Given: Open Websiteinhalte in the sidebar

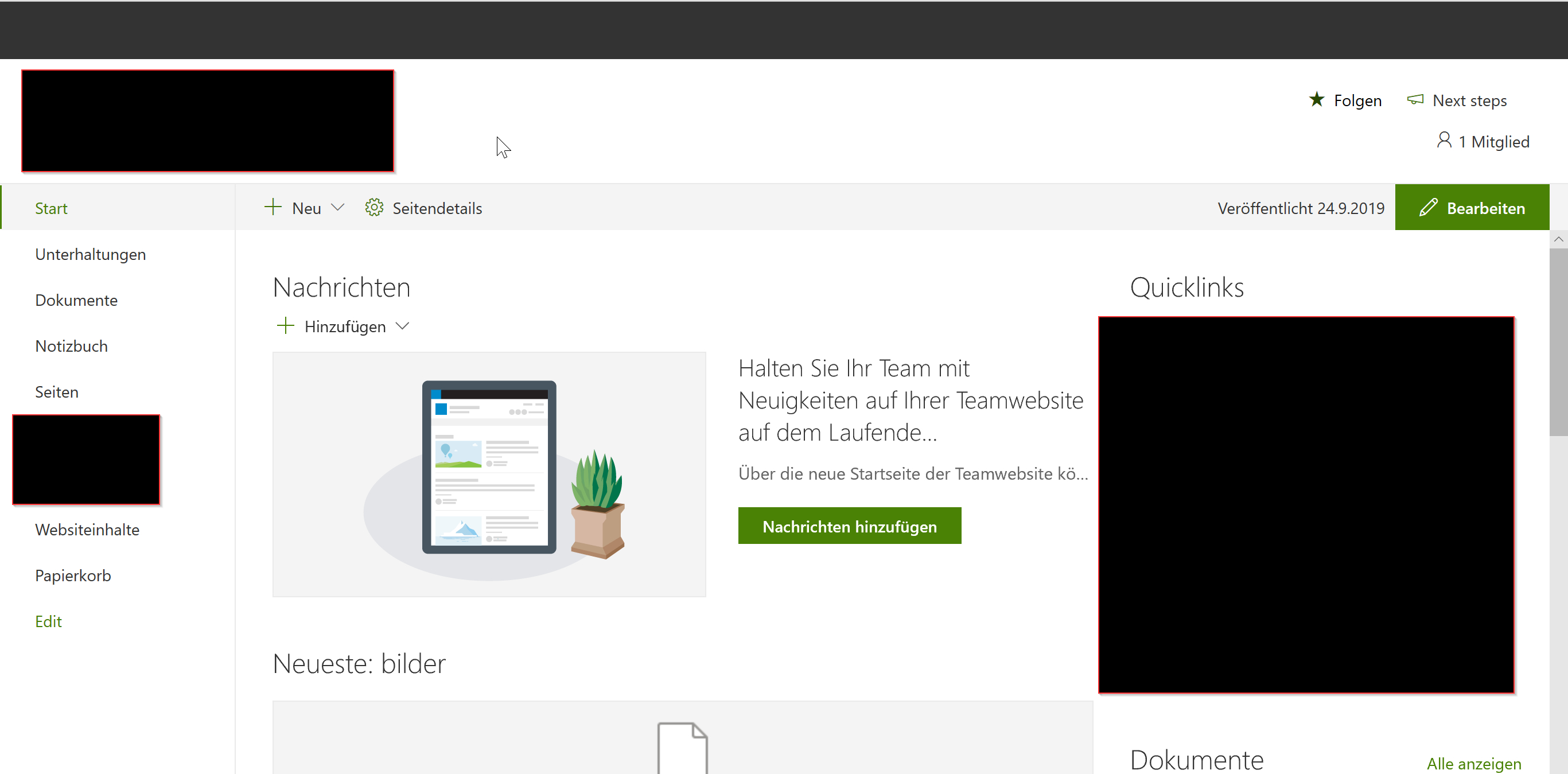Looking at the screenshot, I should point(87,530).
